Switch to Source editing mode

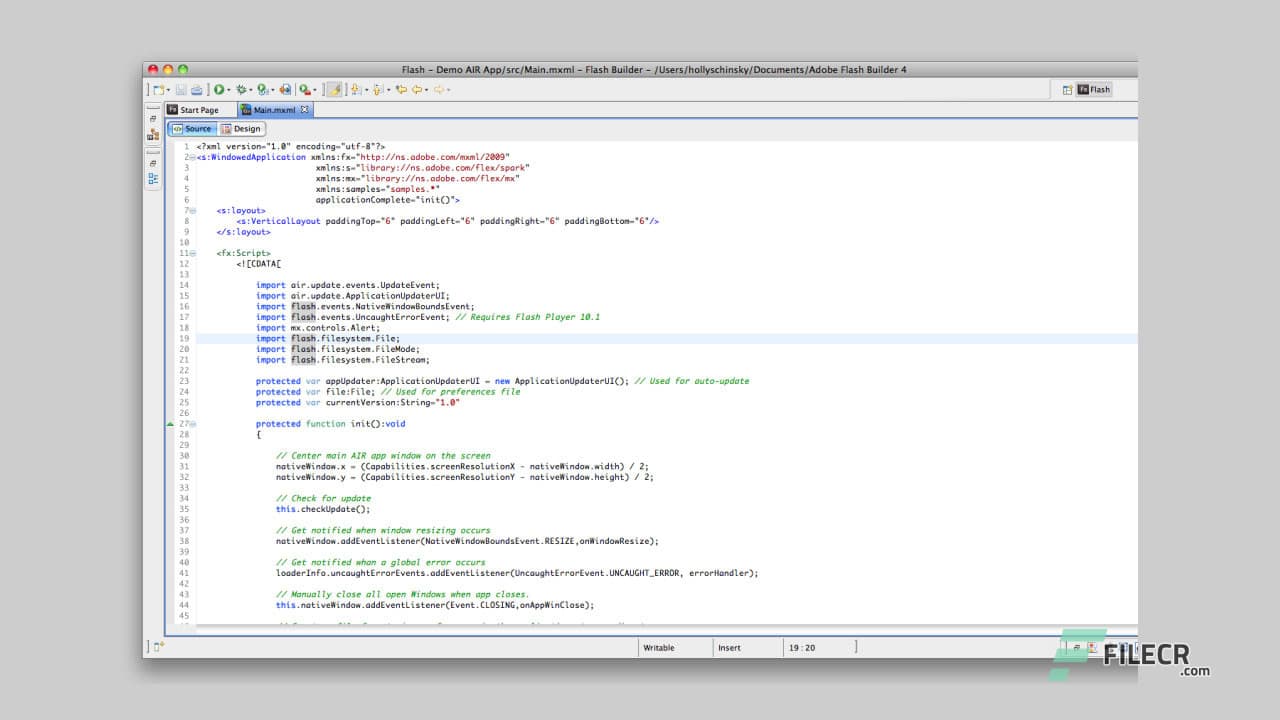click(193, 128)
